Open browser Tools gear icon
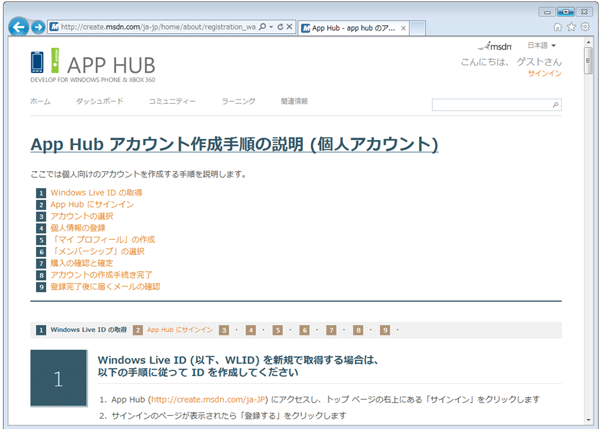Viewport: 600px width, 430px height. coord(585,27)
